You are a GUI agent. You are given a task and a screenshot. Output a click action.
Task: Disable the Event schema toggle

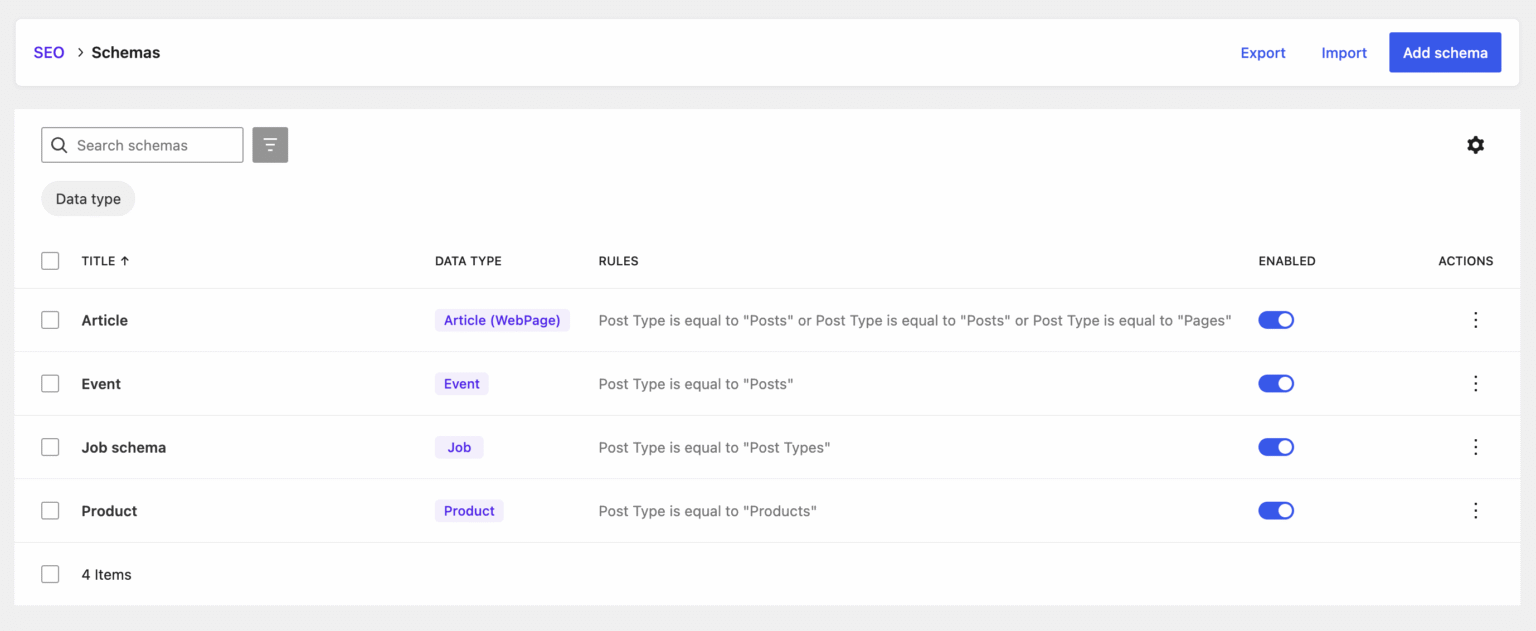tap(1276, 384)
